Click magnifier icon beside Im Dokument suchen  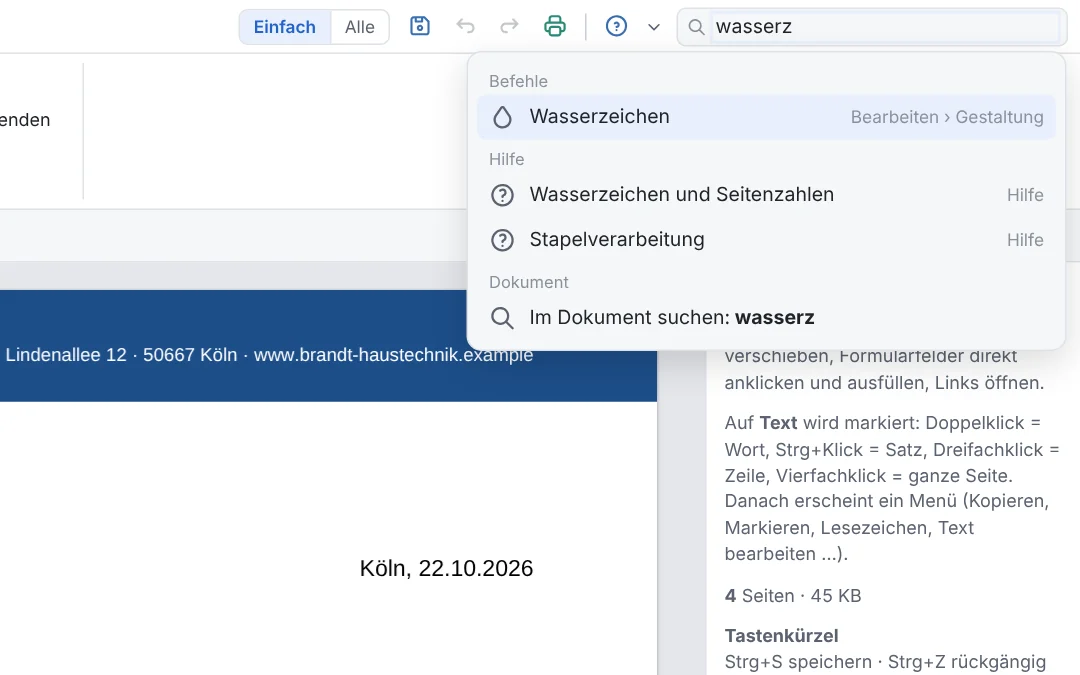[502, 318]
